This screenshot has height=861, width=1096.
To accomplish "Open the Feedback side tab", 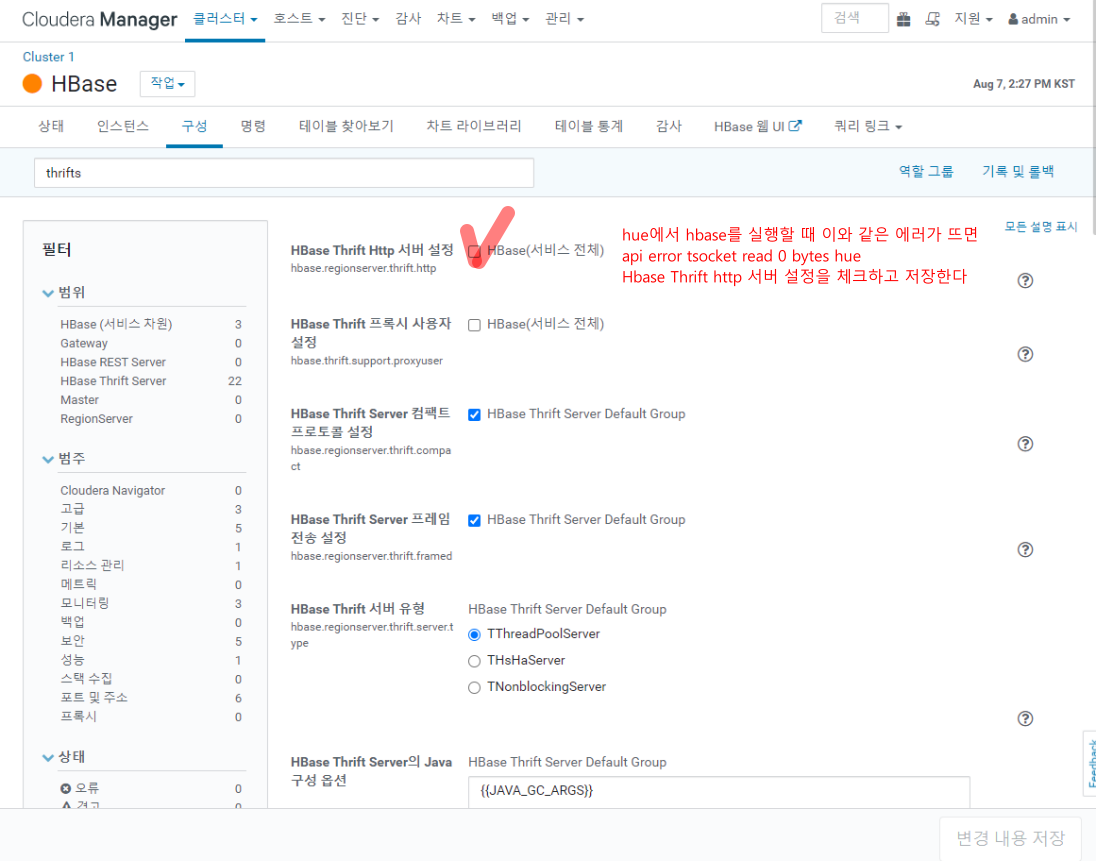I will tap(1090, 763).
